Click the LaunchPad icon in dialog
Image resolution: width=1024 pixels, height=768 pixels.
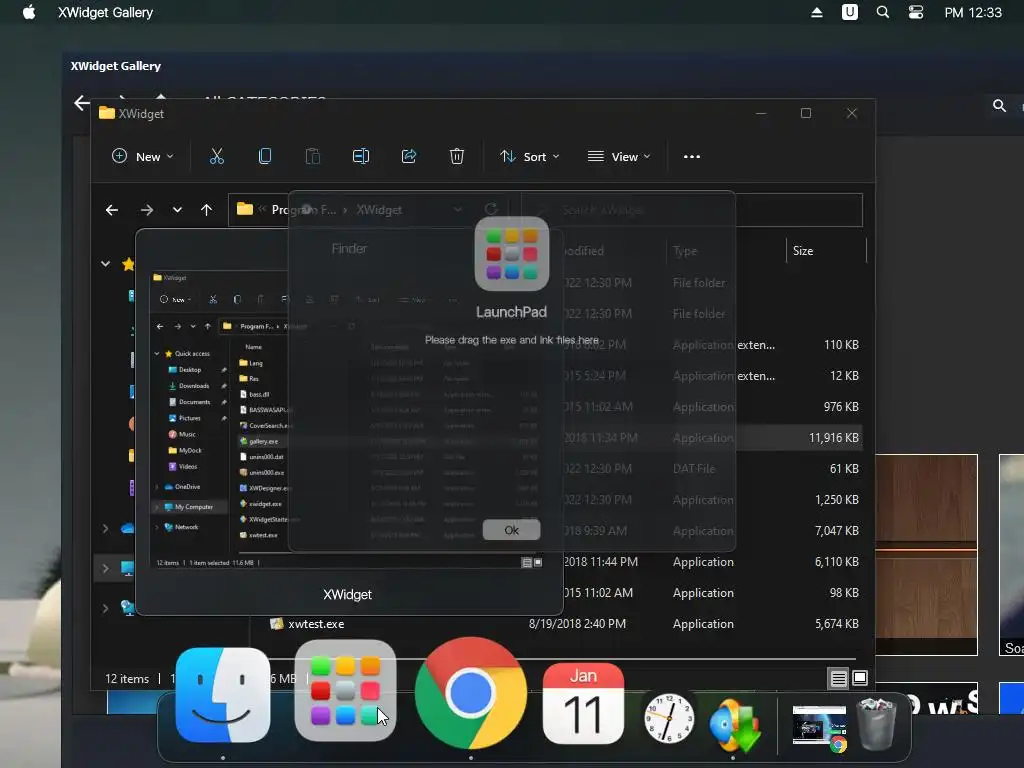(511, 253)
